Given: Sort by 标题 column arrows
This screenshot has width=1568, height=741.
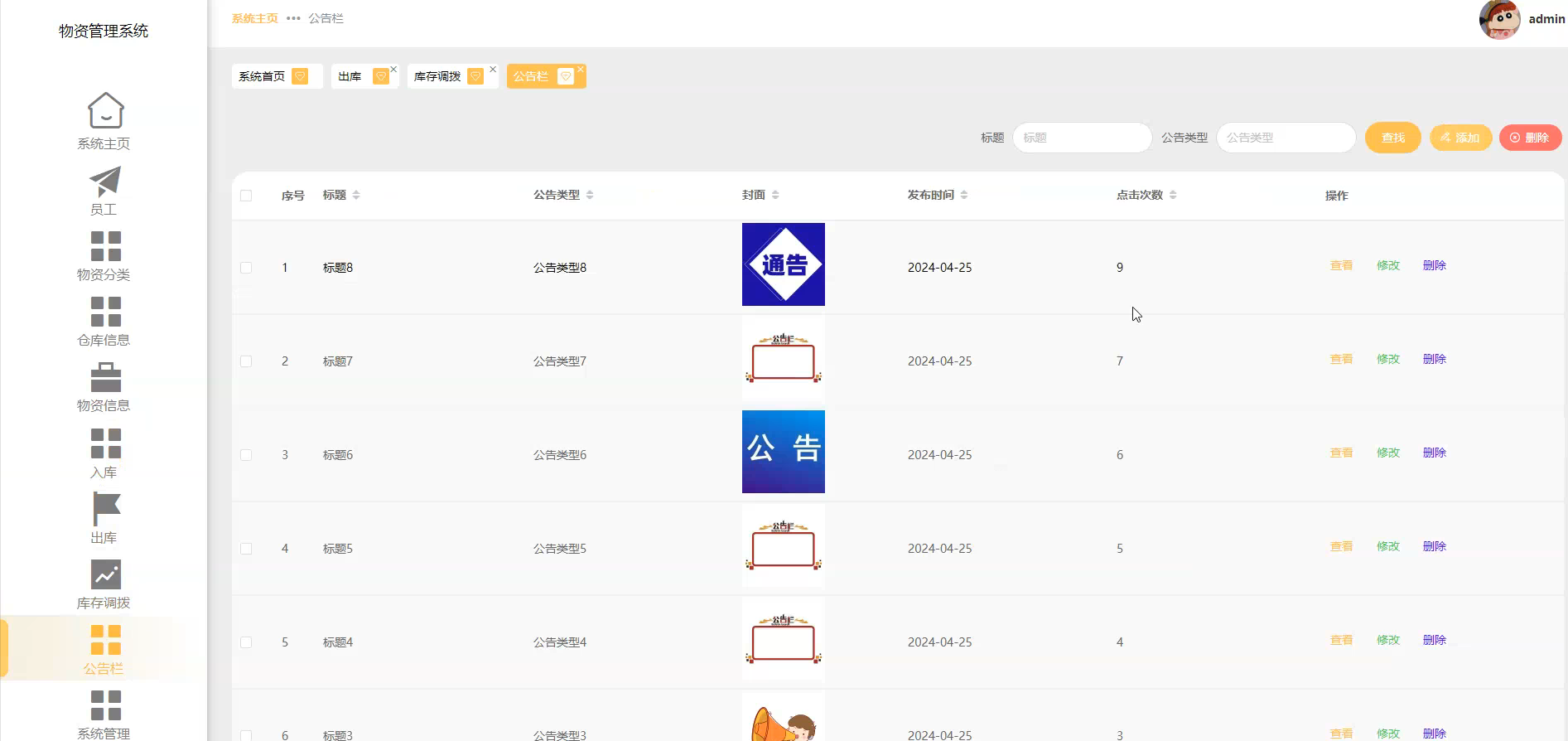Looking at the screenshot, I should pos(356,195).
